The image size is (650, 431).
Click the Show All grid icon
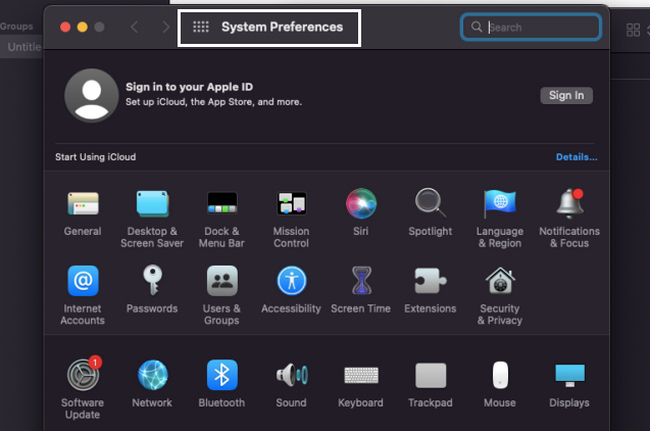(201, 27)
